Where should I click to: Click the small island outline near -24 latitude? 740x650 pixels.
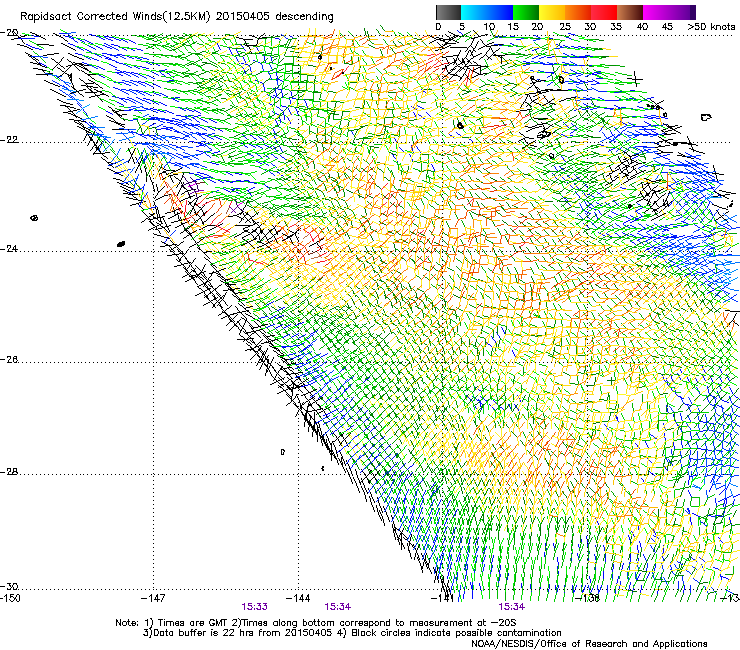[x=121, y=244]
